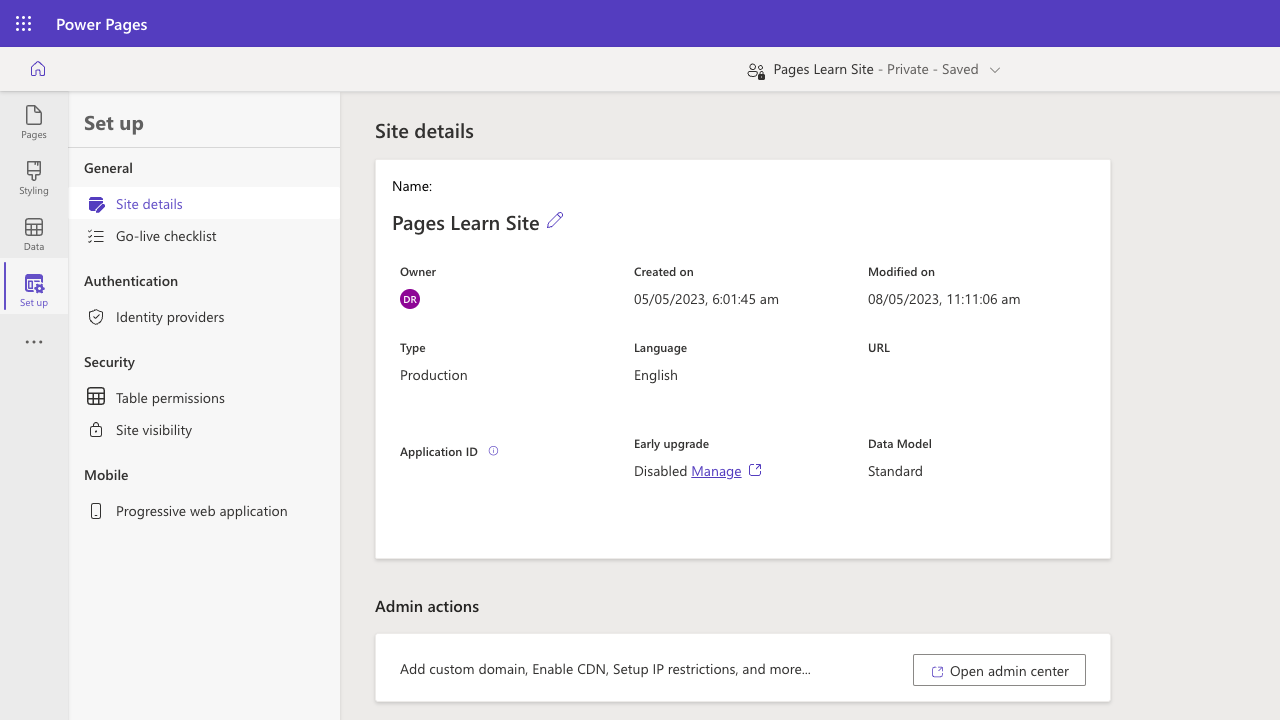This screenshot has height=720, width=1280.
Task: Open Identity providers under Authentication
Action: click(169, 317)
